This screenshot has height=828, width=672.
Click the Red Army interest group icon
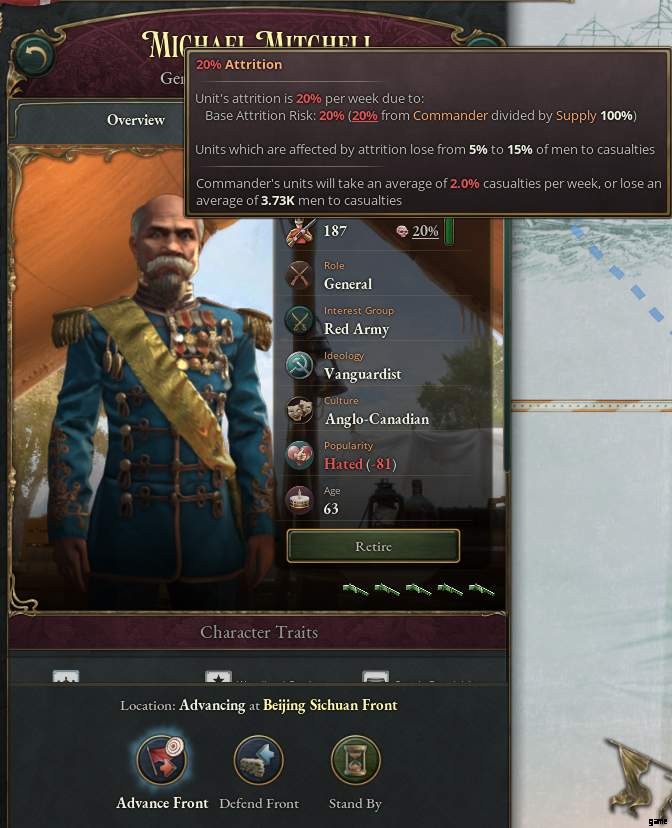tap(299, 320)
